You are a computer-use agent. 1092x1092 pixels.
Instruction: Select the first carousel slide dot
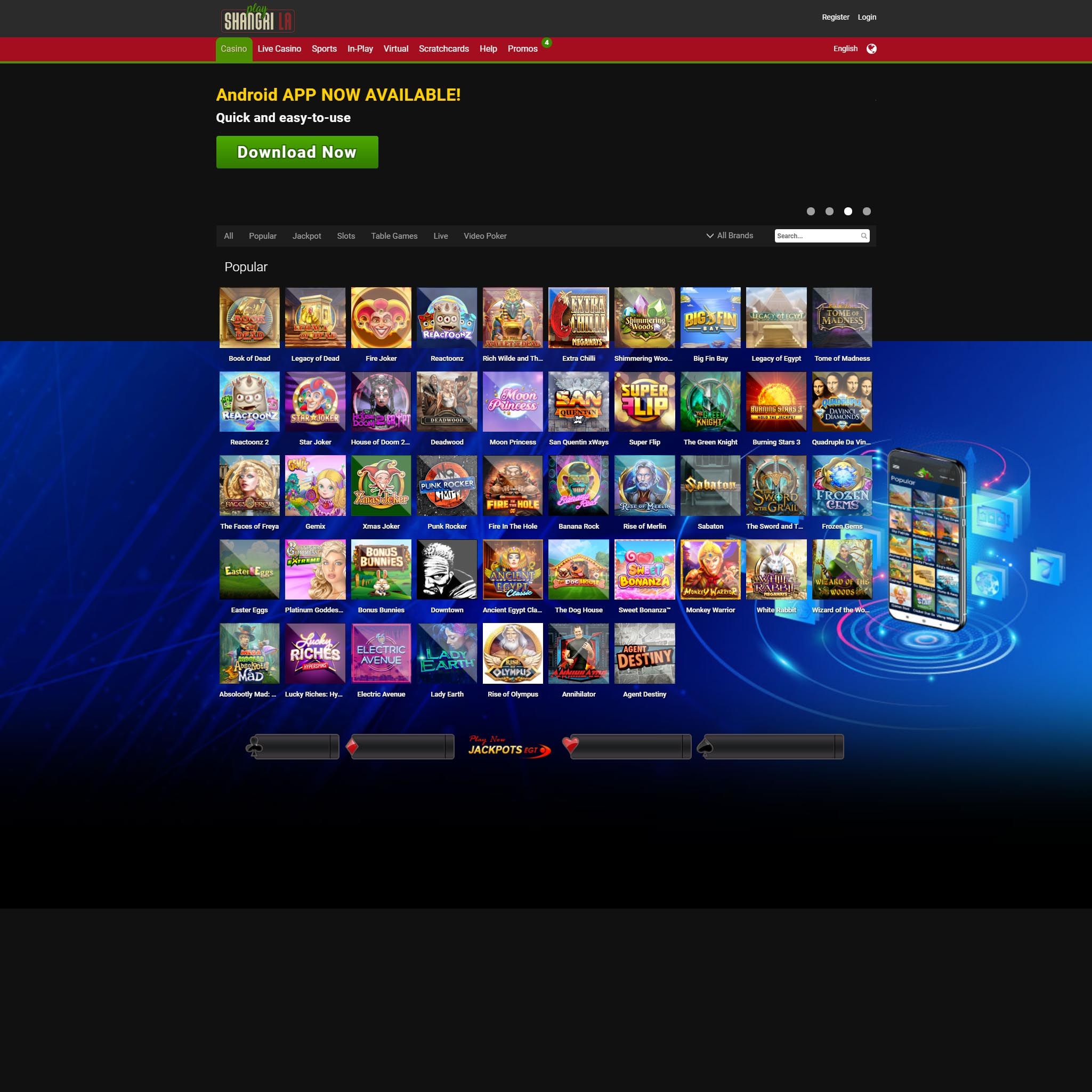(x=811, y=212)
